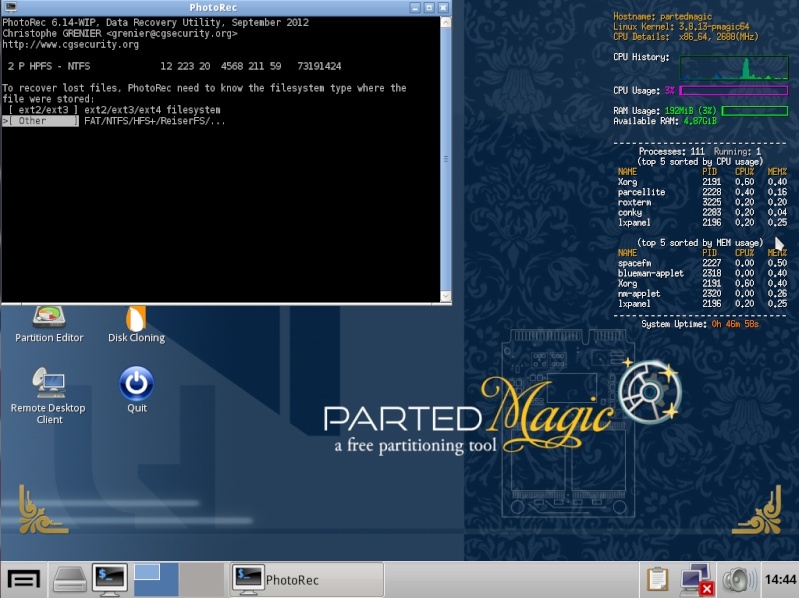Click the nm-applet process row
The image size is (799, 598).
(x=702, y=294)
